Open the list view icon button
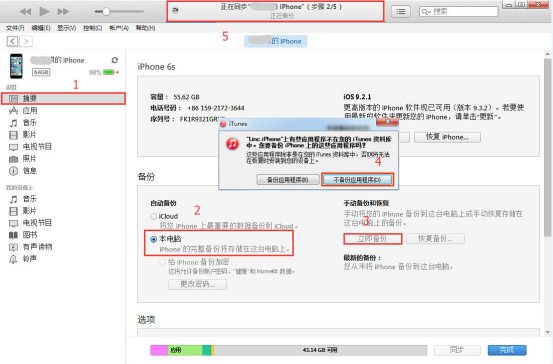The image size is (553, 364). pyautogui.click(x=401, y=12)
